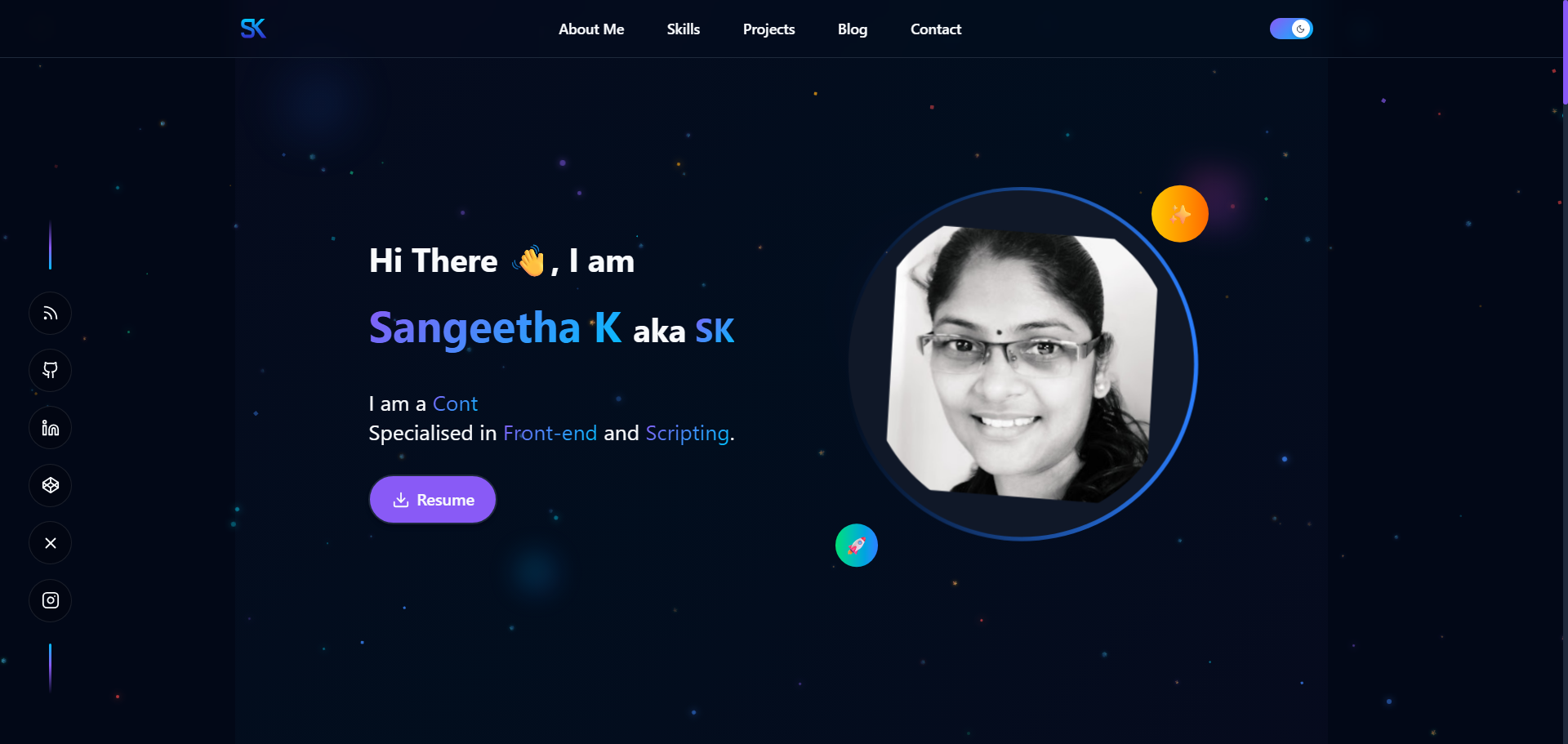Open the Instagram icon link
The width and height of the screenshot is (1568, 744).
(x=50, y=600)
